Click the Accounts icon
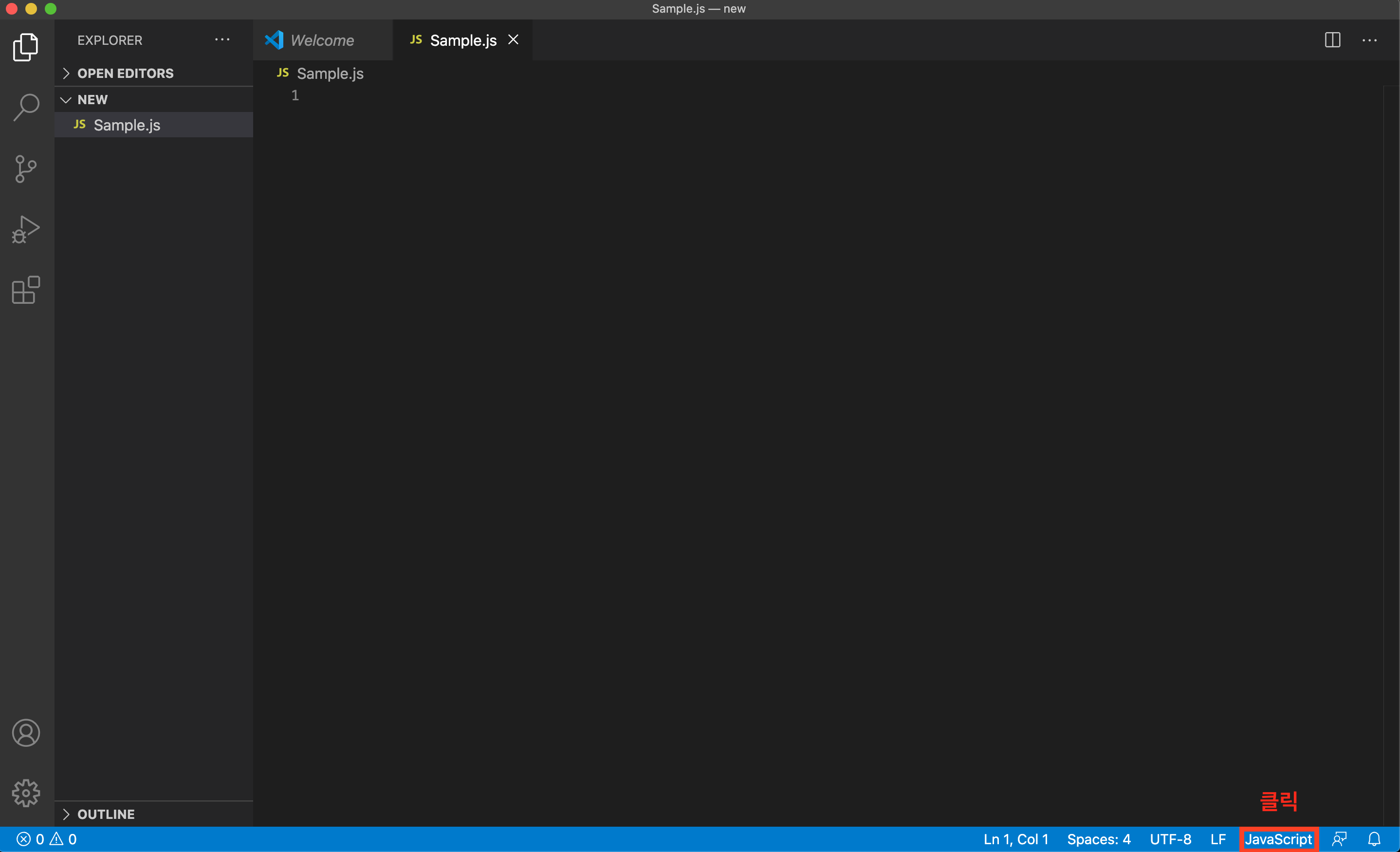Screen dimensions: 1400x852 coord(26,733)
